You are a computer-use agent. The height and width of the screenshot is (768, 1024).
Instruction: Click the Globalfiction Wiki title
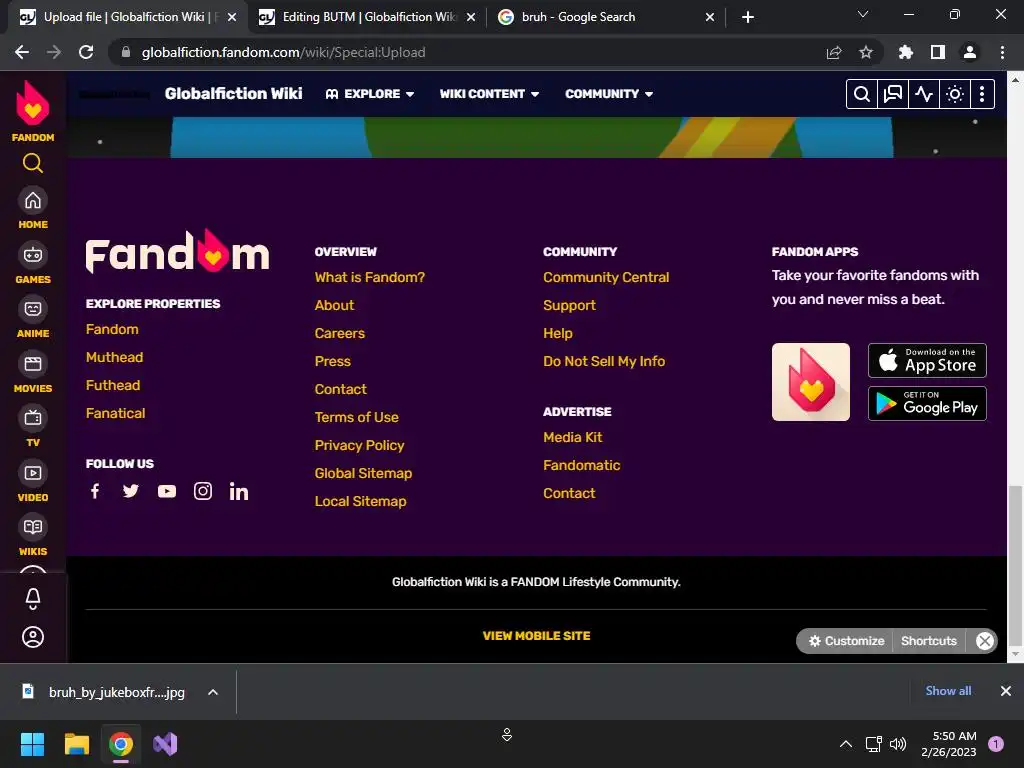point(233,93)
